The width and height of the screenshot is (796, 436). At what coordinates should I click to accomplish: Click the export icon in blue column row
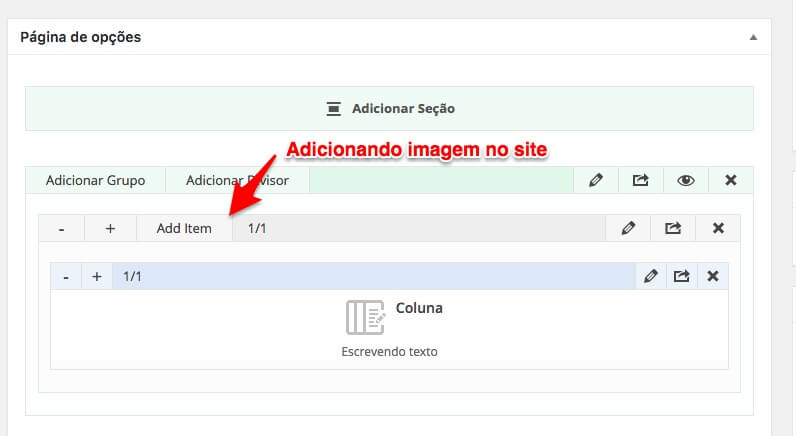681,276
